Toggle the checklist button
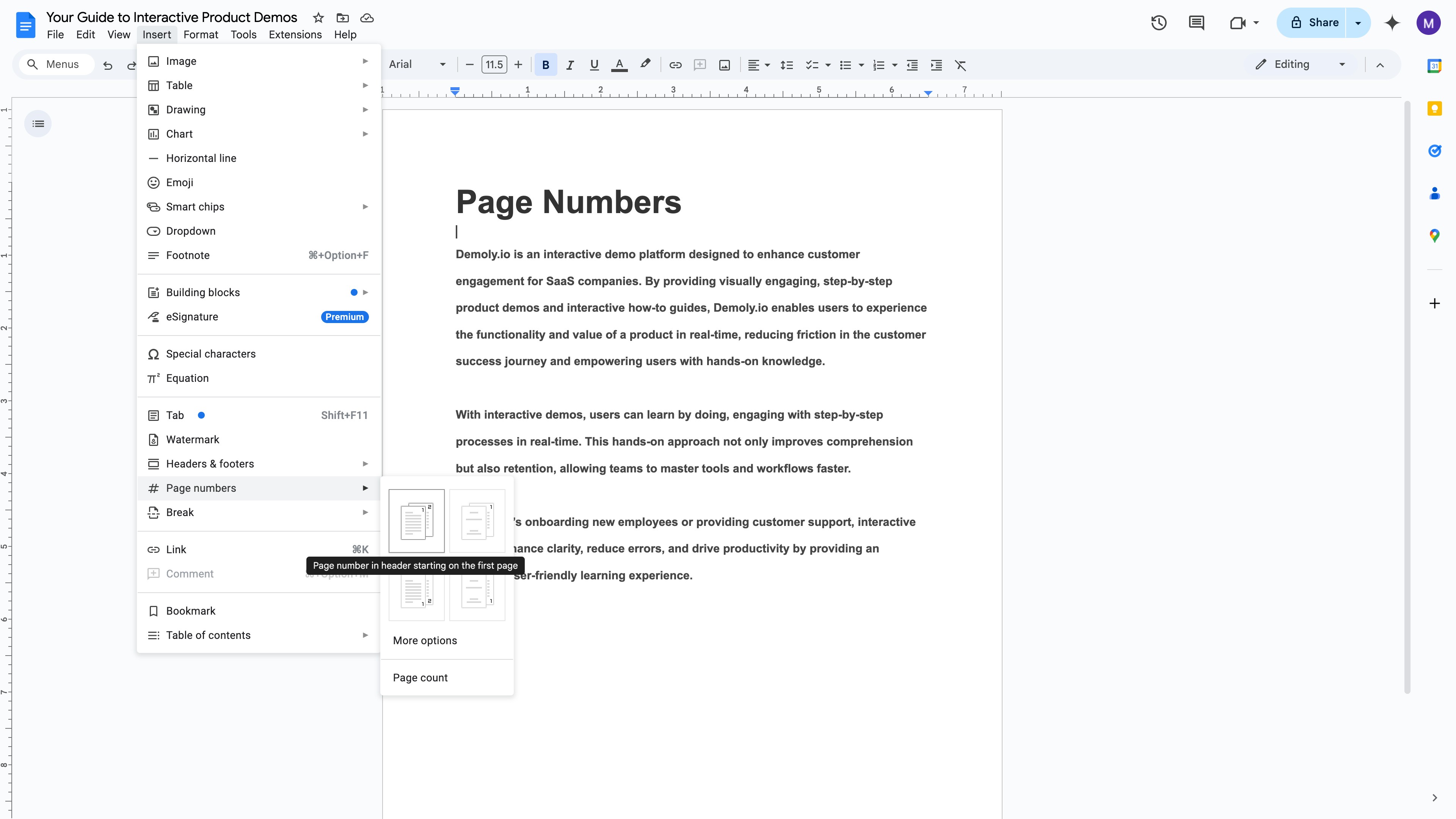 click(x=812, y=65)
